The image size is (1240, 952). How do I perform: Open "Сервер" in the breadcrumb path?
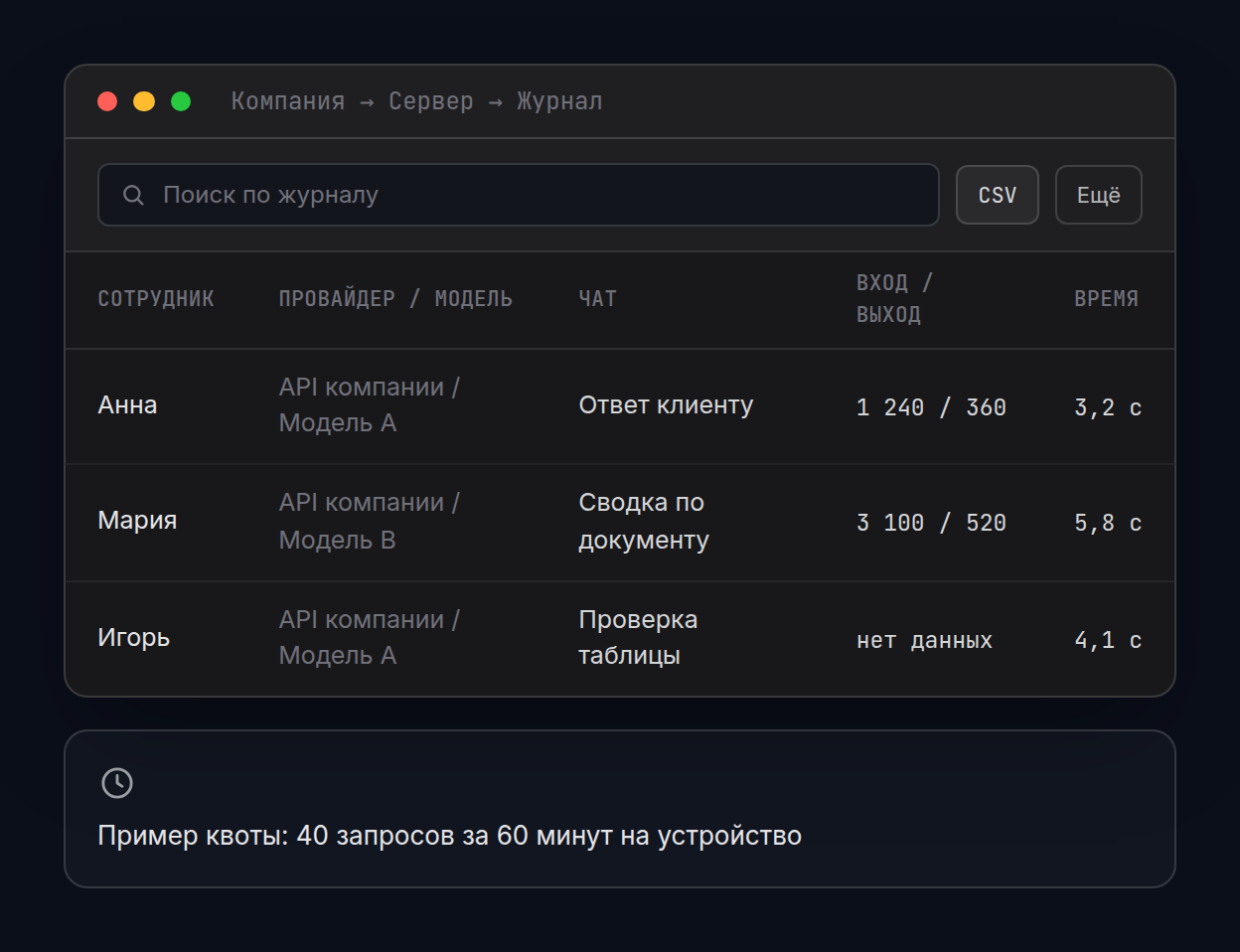click(x=431, y=101)
